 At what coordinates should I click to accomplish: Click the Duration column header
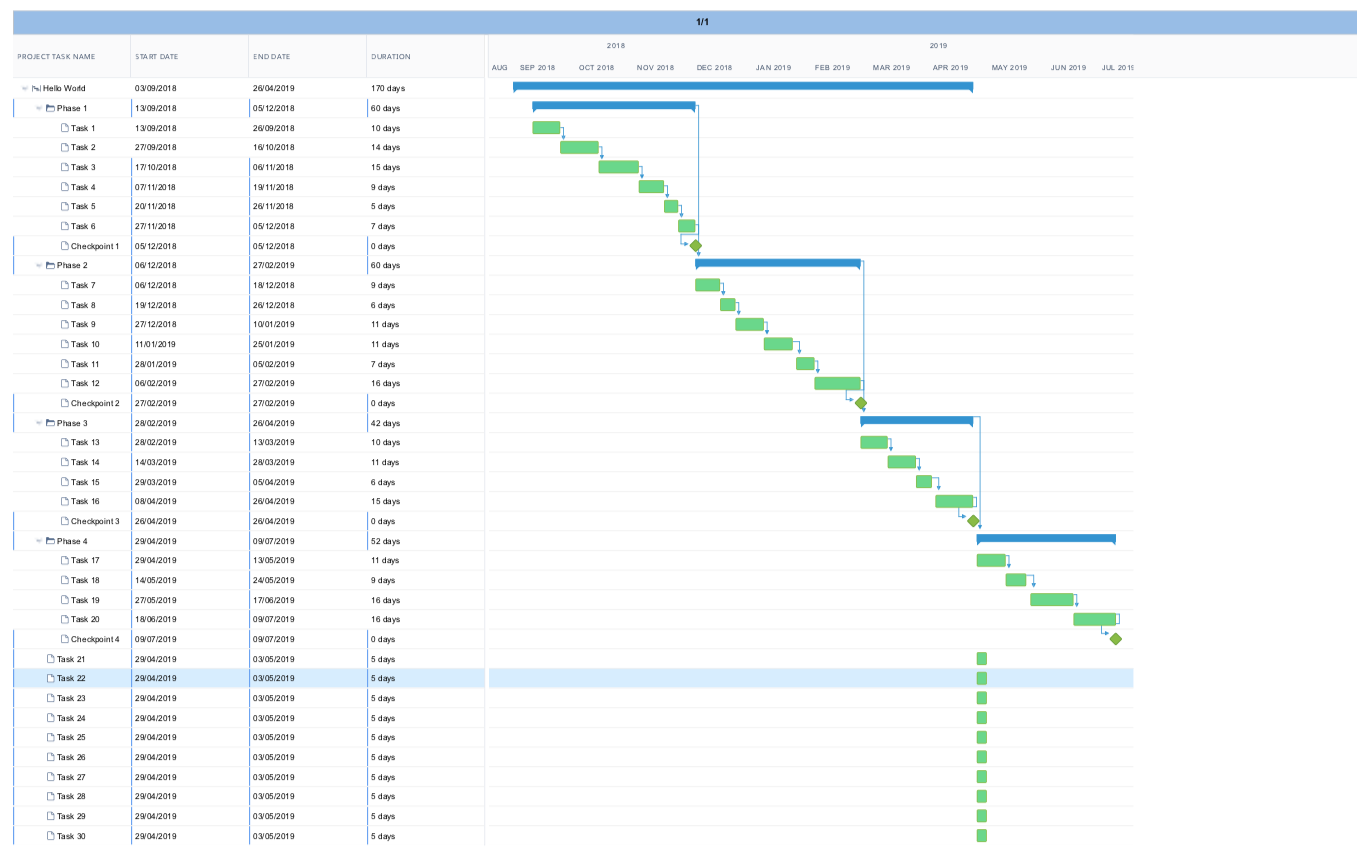[391, 57]
